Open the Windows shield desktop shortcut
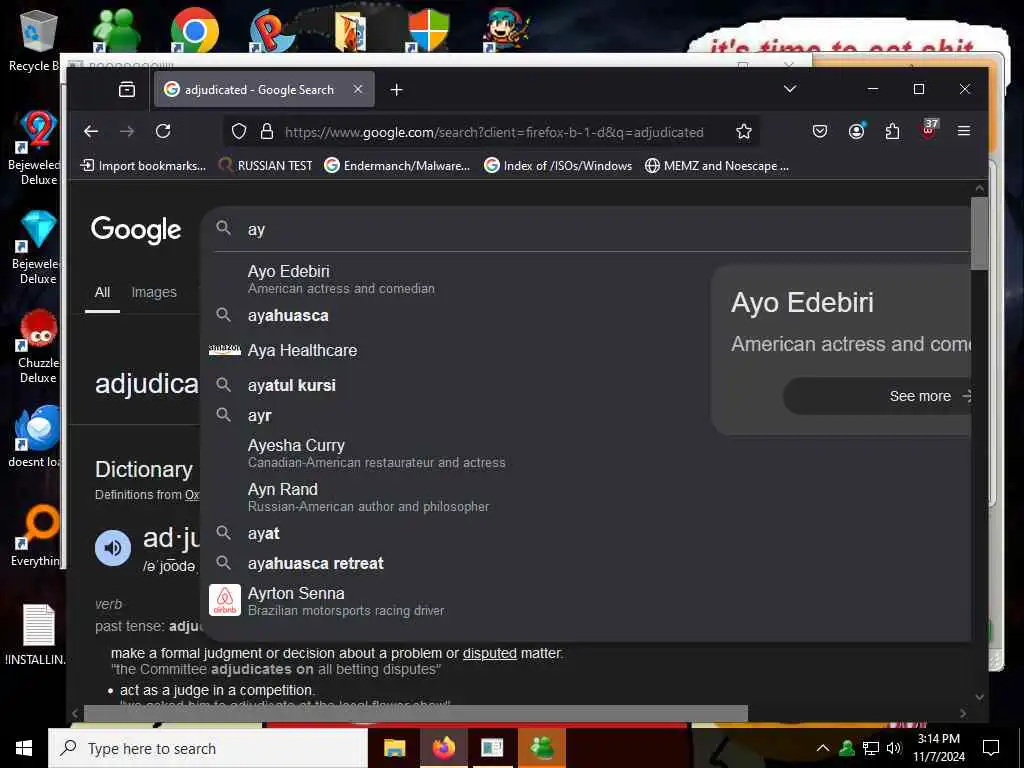 pos(428,30)
